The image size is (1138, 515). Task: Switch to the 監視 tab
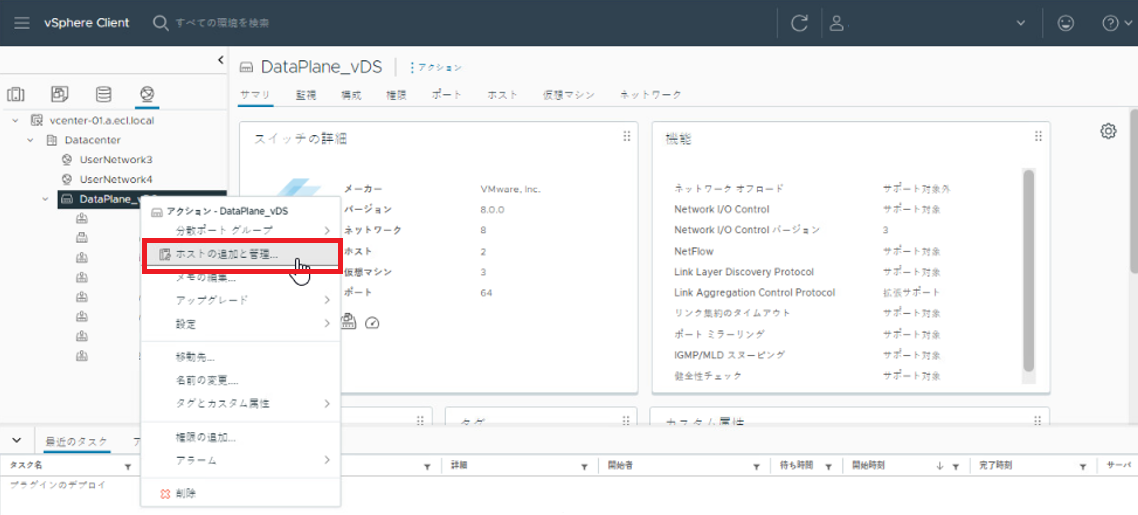pyautogui.click(x=306, y=95)
